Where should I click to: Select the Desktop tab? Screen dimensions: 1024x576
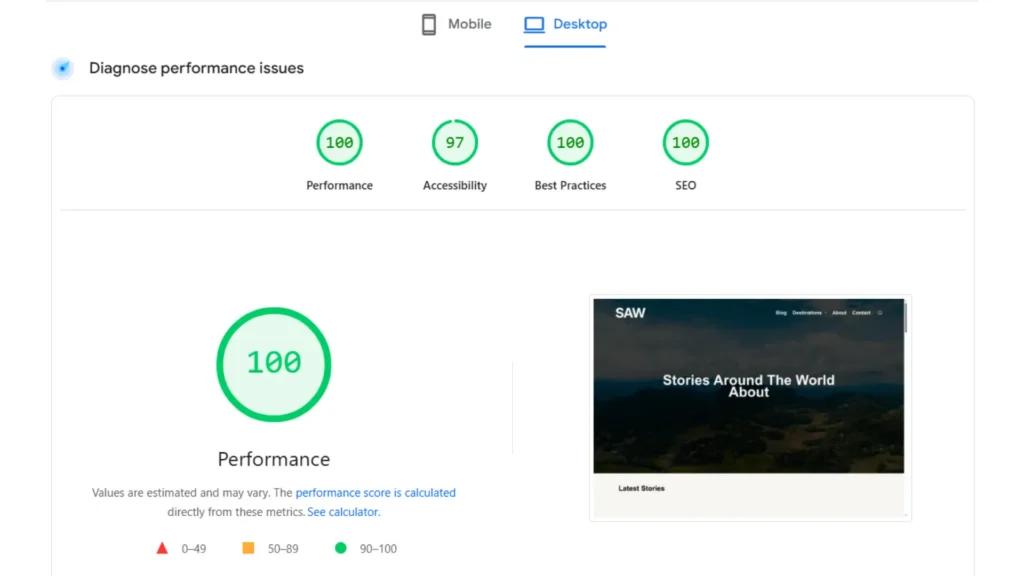click(565, 24)
